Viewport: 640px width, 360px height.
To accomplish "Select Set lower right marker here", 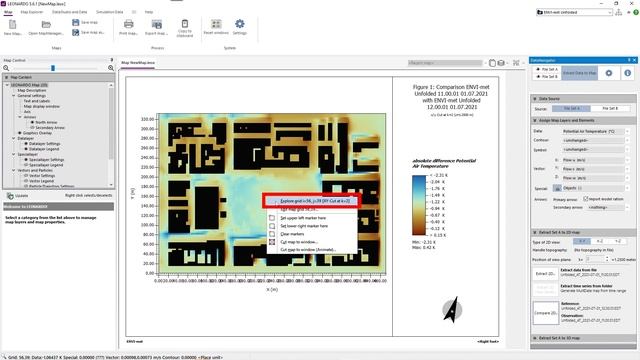I will 304,226.
